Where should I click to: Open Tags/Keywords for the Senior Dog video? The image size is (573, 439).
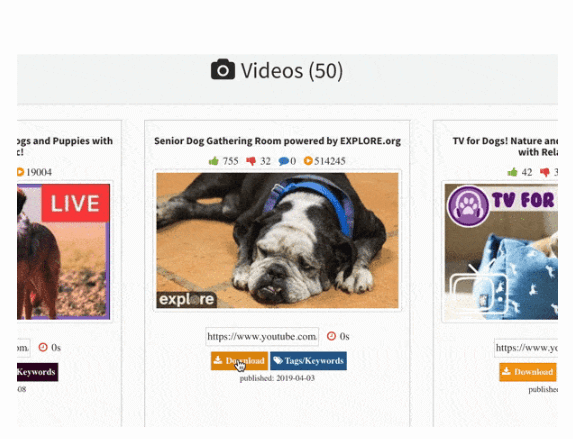(308, 361)
